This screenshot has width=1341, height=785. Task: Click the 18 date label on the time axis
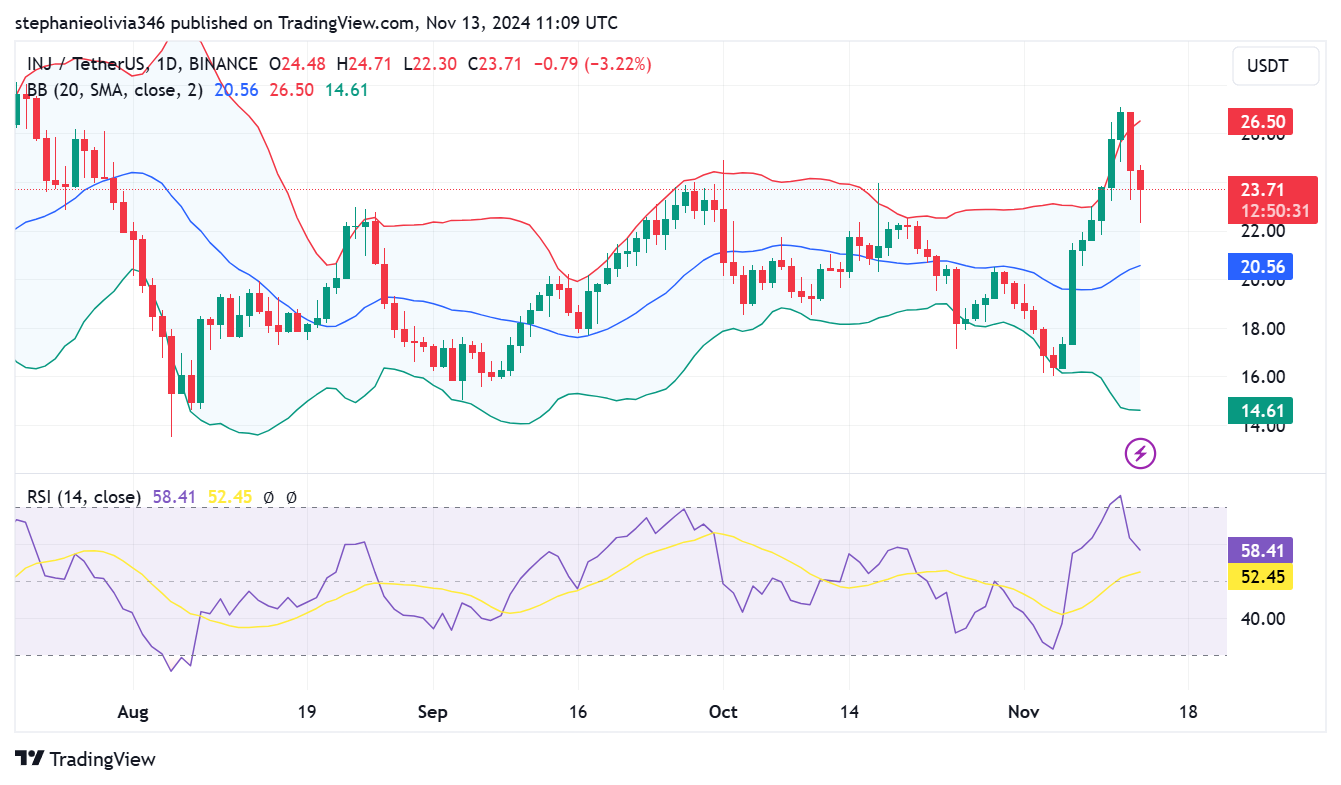pyautogui.click(x=1187, y=712)
